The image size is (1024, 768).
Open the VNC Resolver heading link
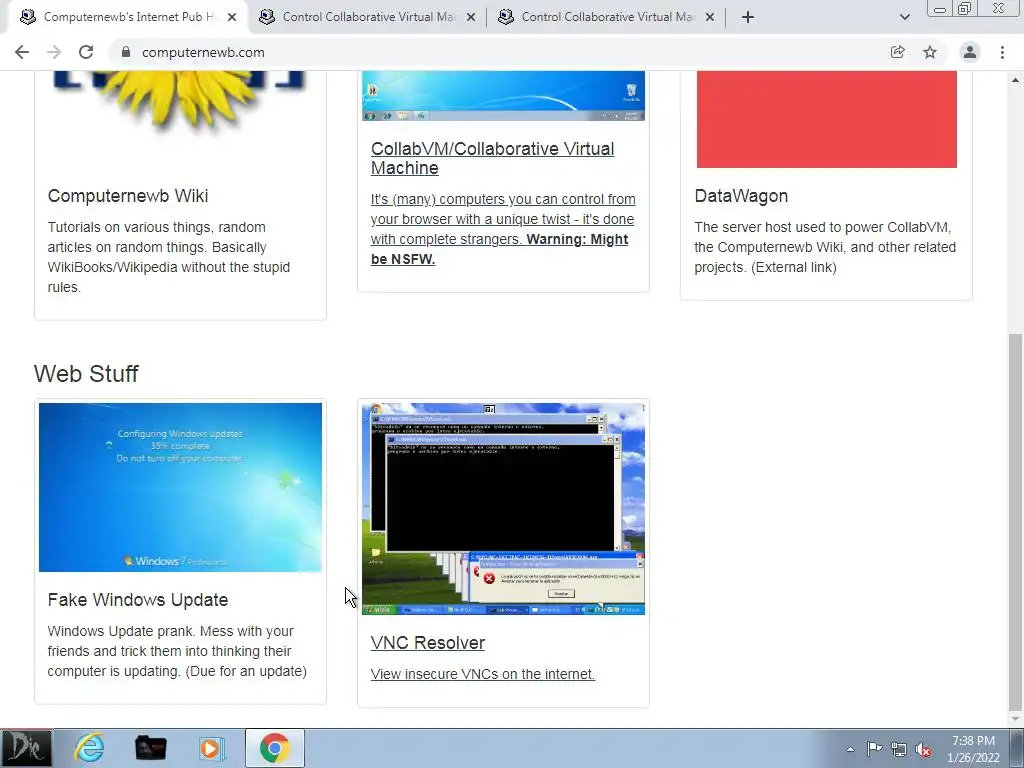[x=428, y=643]
